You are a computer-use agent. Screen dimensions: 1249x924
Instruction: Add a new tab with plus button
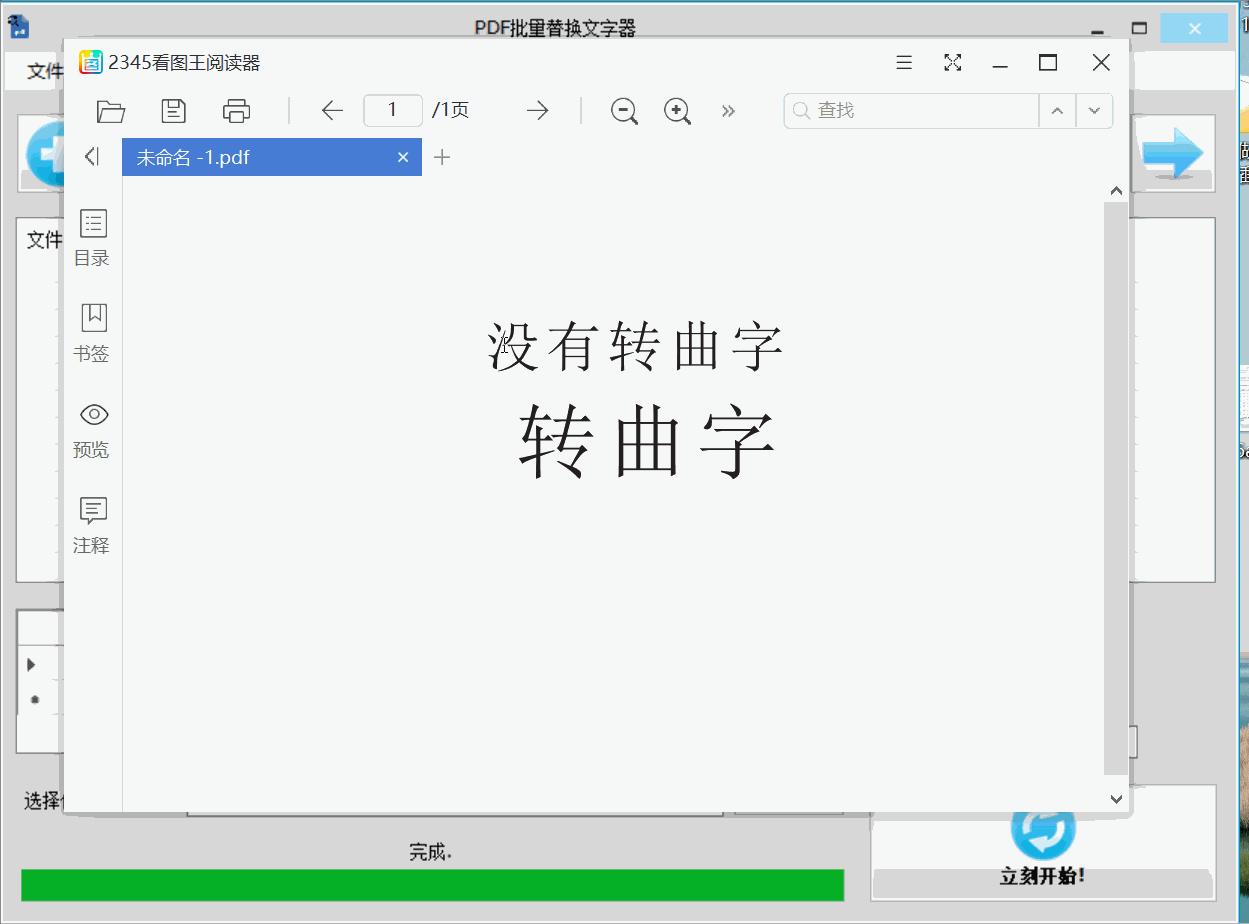442,158
